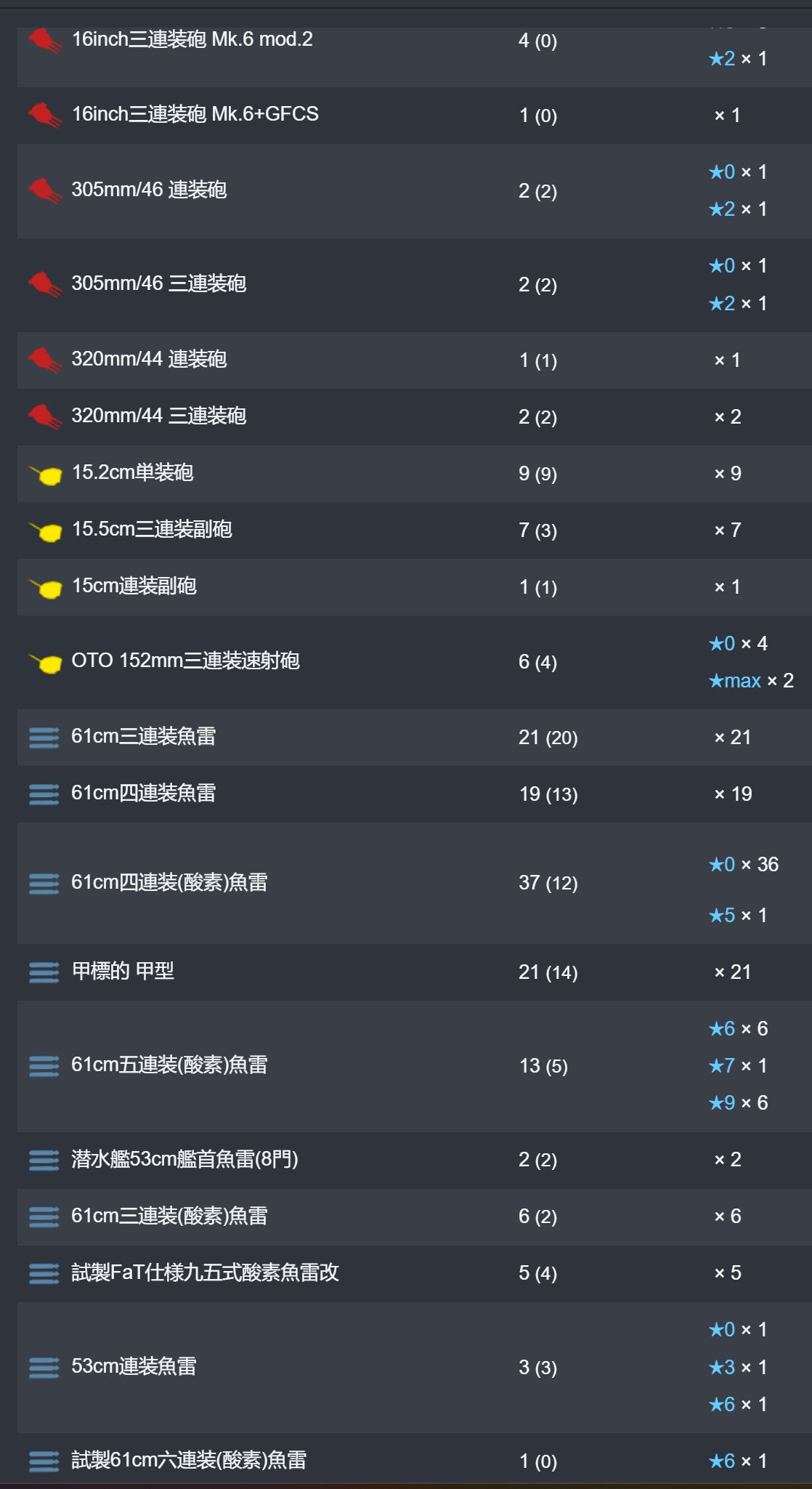812x1489 pixels.
Task: Click count 21 (20) for 61cm三連装魚雷
Action: coord(548,738)
